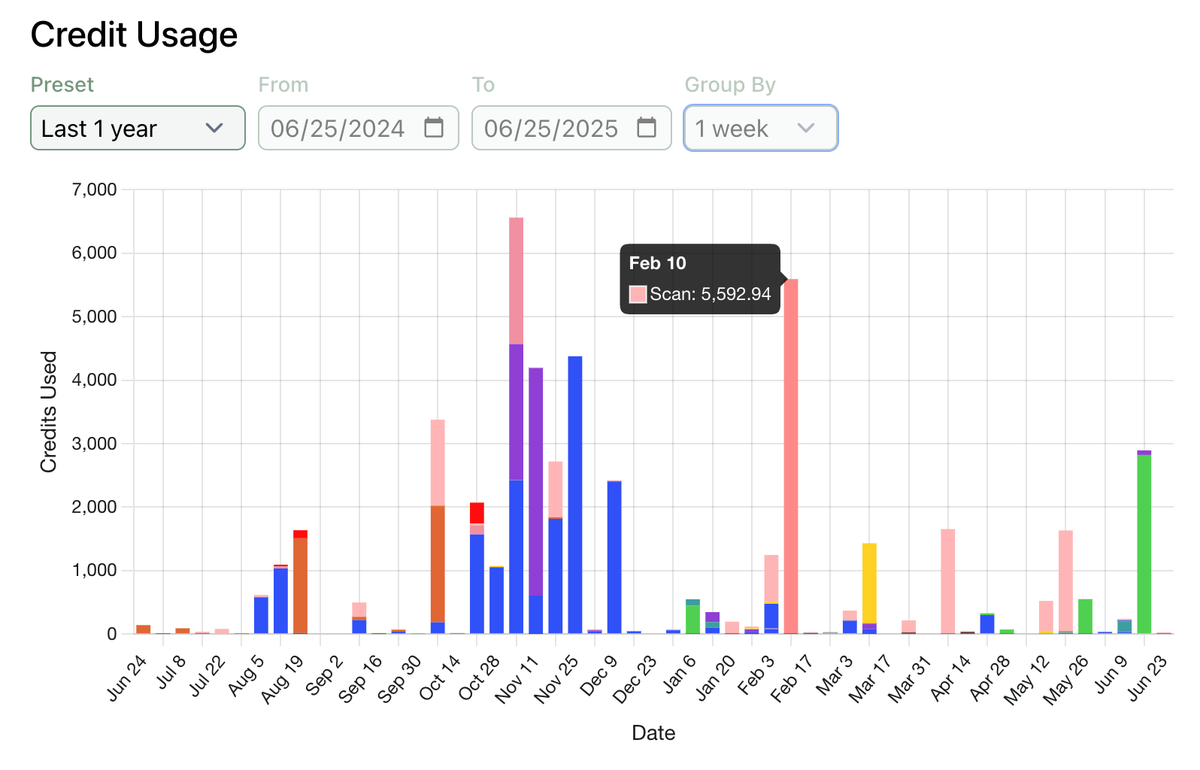
Task: Click the chevron on the Preset selector
Action: coord(216,128)
